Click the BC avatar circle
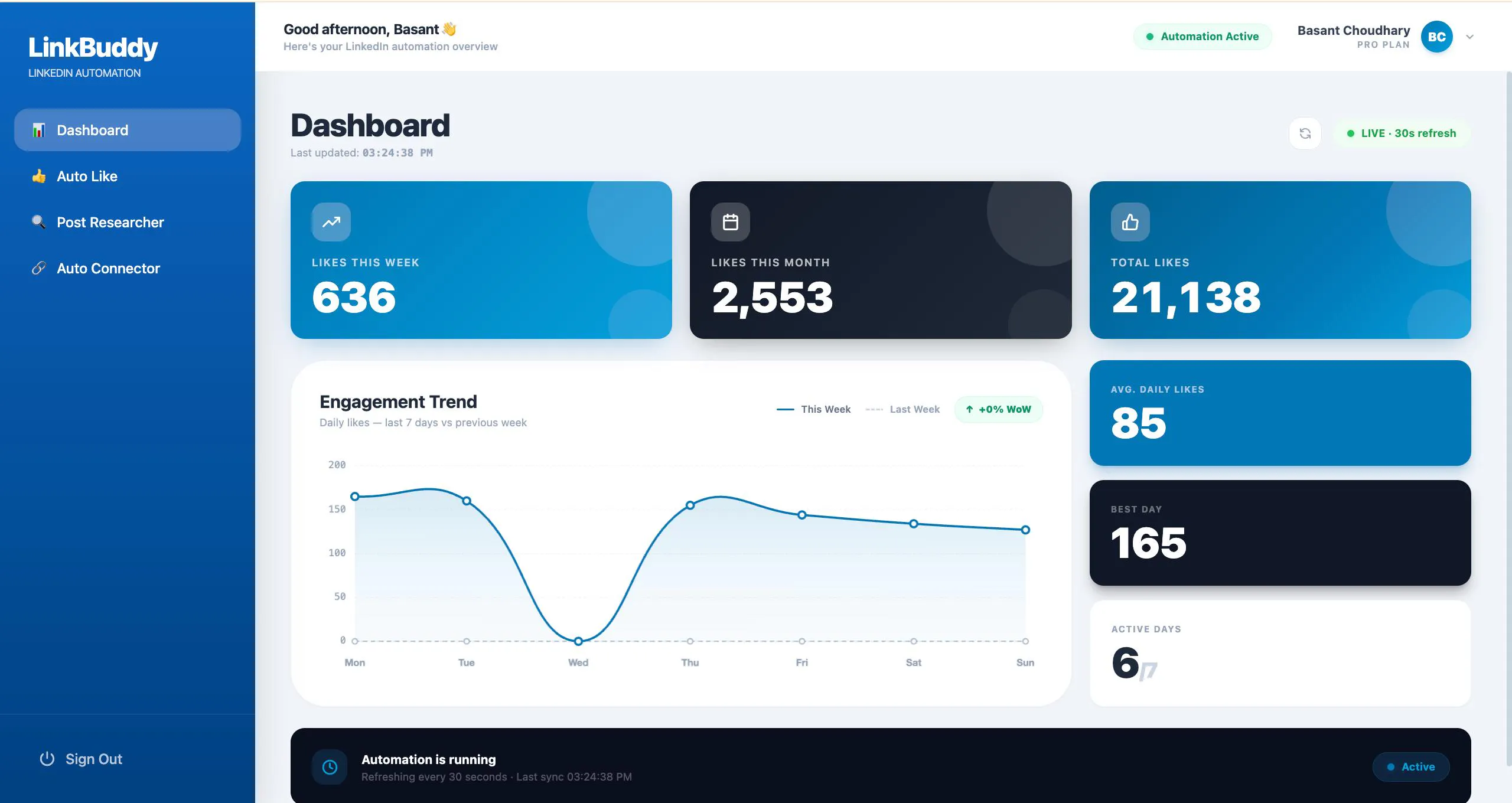Image resolution: width=1512 pixels, height=803 pixels. (x=1436, y=37)
